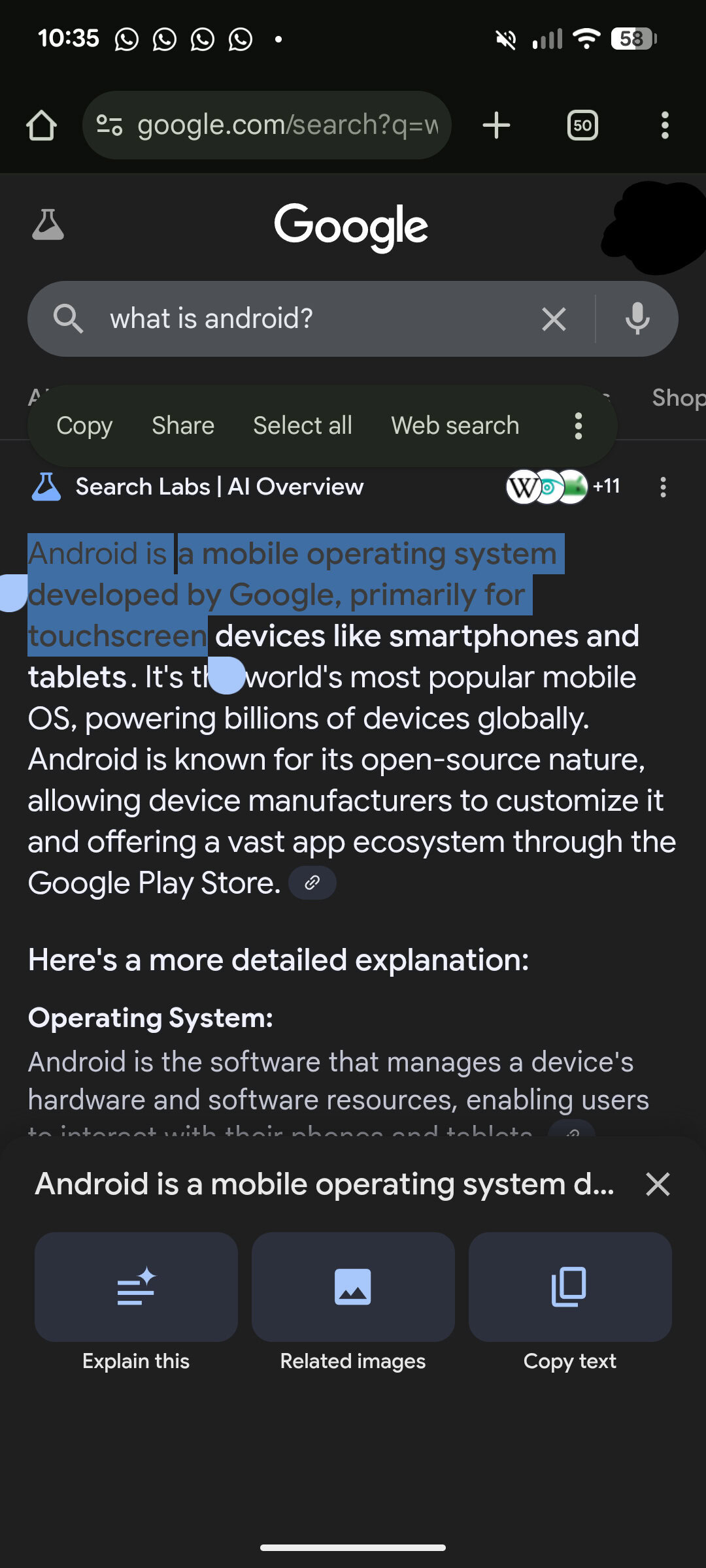The height and width of the screenshot is (1568, 706).
Task: Tap the Chrome home icon
Action: point(41,125)
